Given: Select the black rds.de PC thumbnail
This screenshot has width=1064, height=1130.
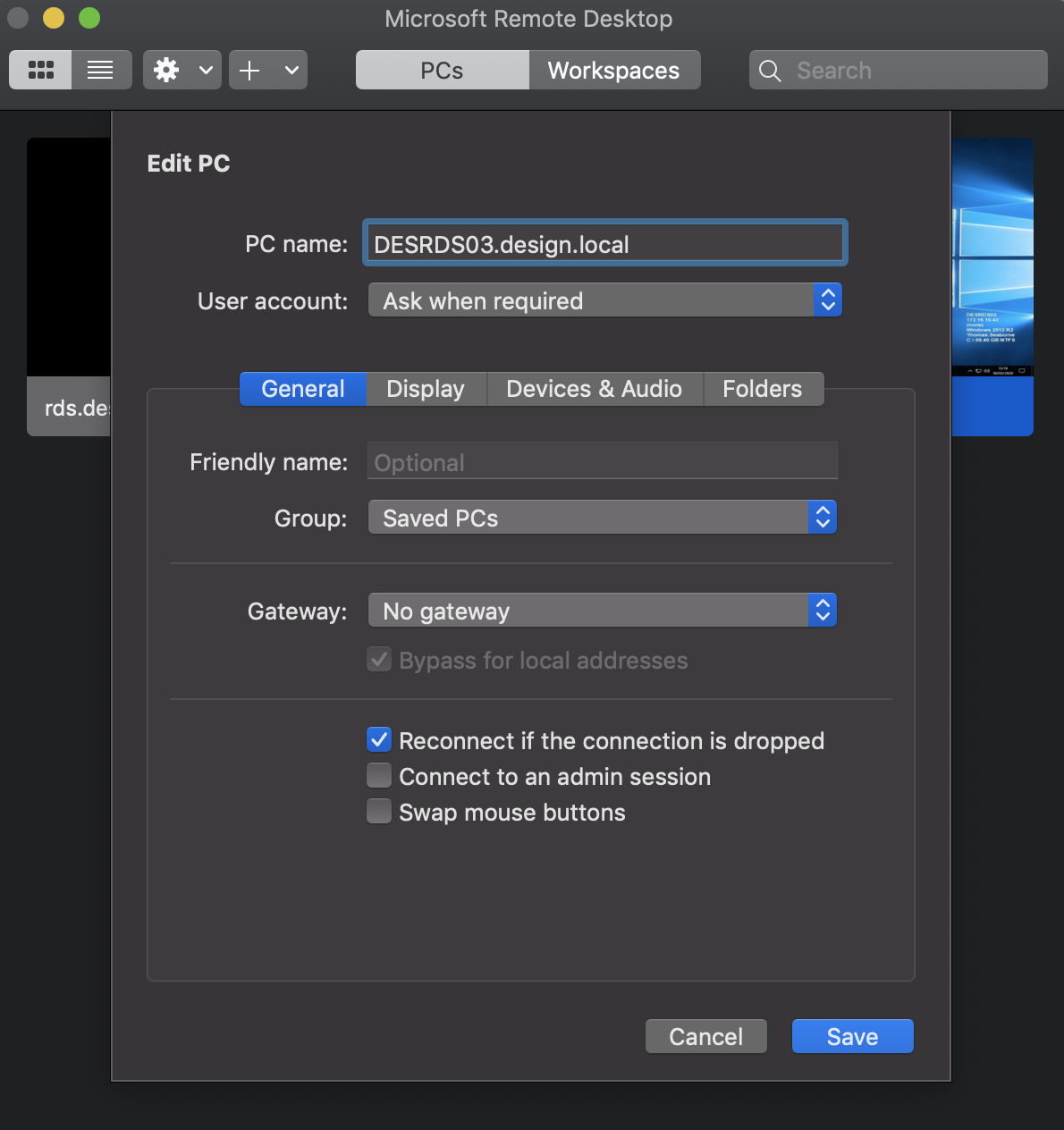Looking at the screenshot, I should (x=69, y=286).
